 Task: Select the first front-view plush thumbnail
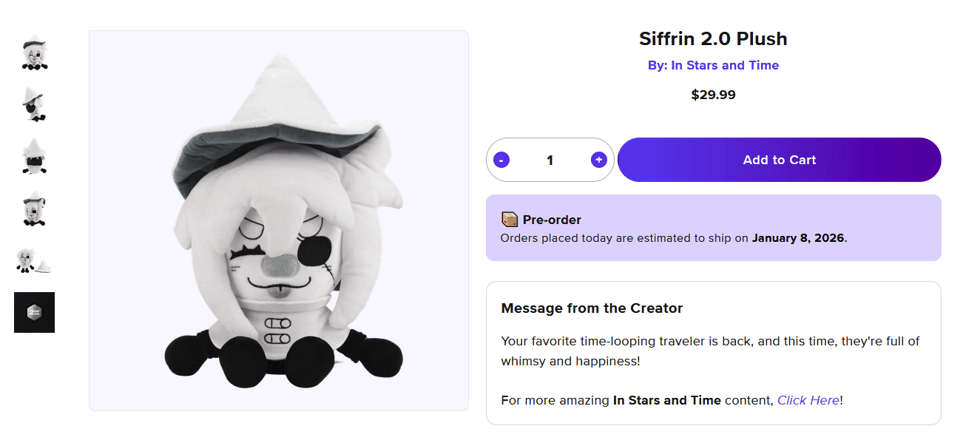34,54
